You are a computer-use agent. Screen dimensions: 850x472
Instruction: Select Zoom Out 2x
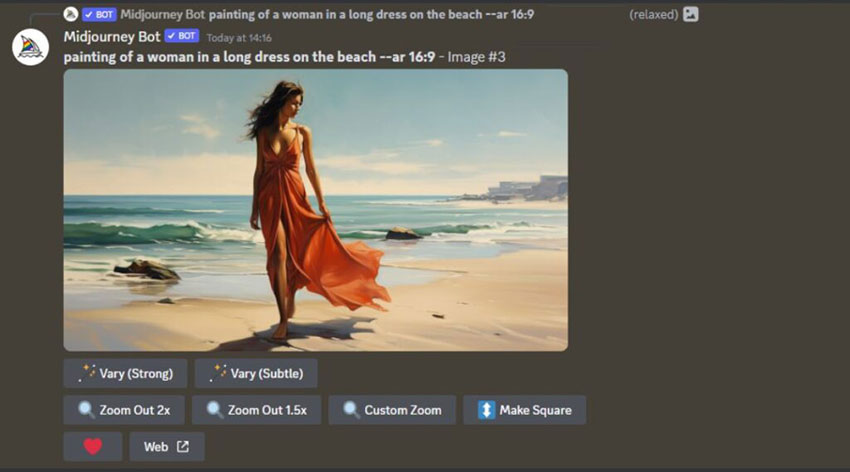click(x=123, y=410)
